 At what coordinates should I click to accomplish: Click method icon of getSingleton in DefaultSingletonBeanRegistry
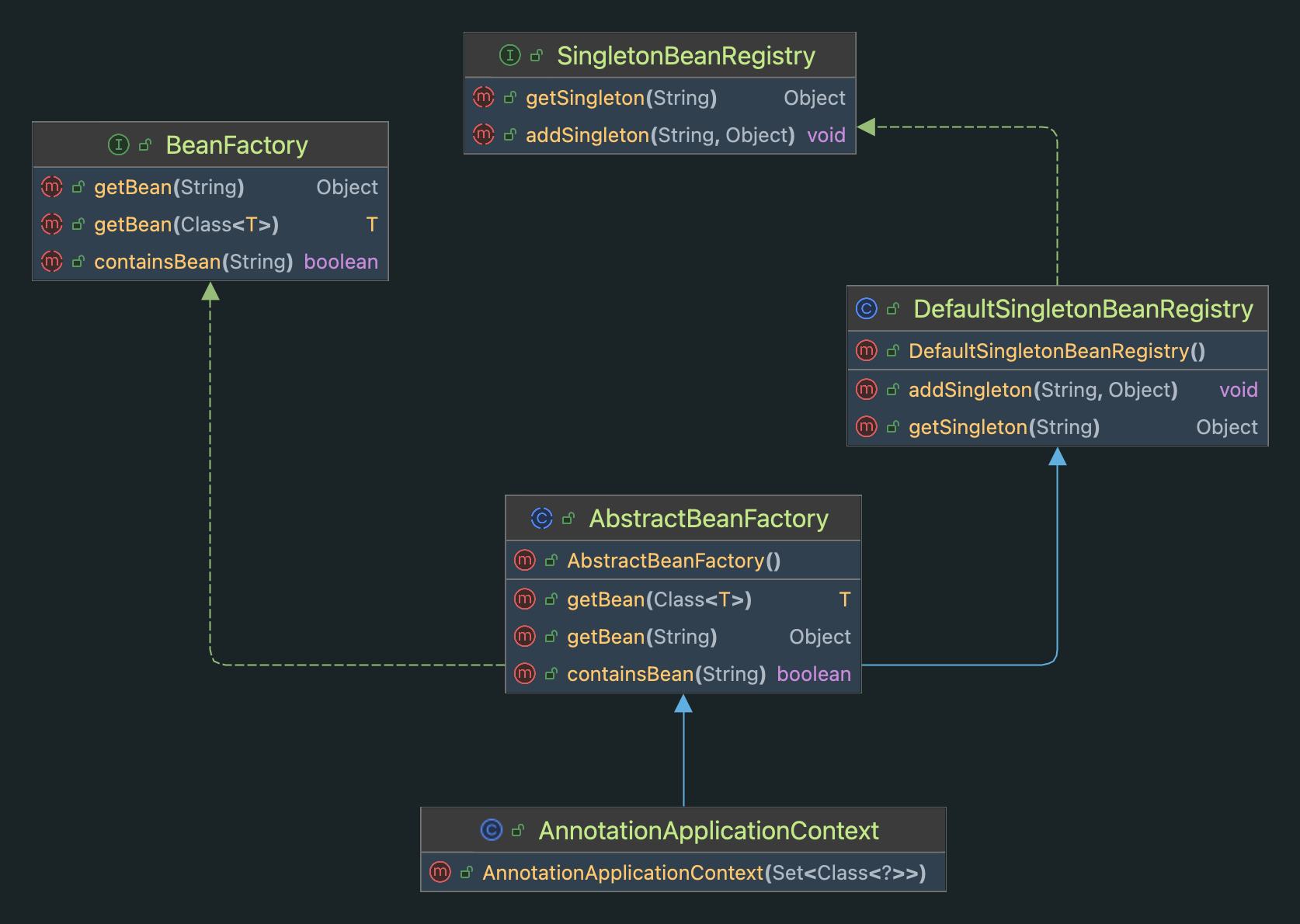click(x=867, y=426)
